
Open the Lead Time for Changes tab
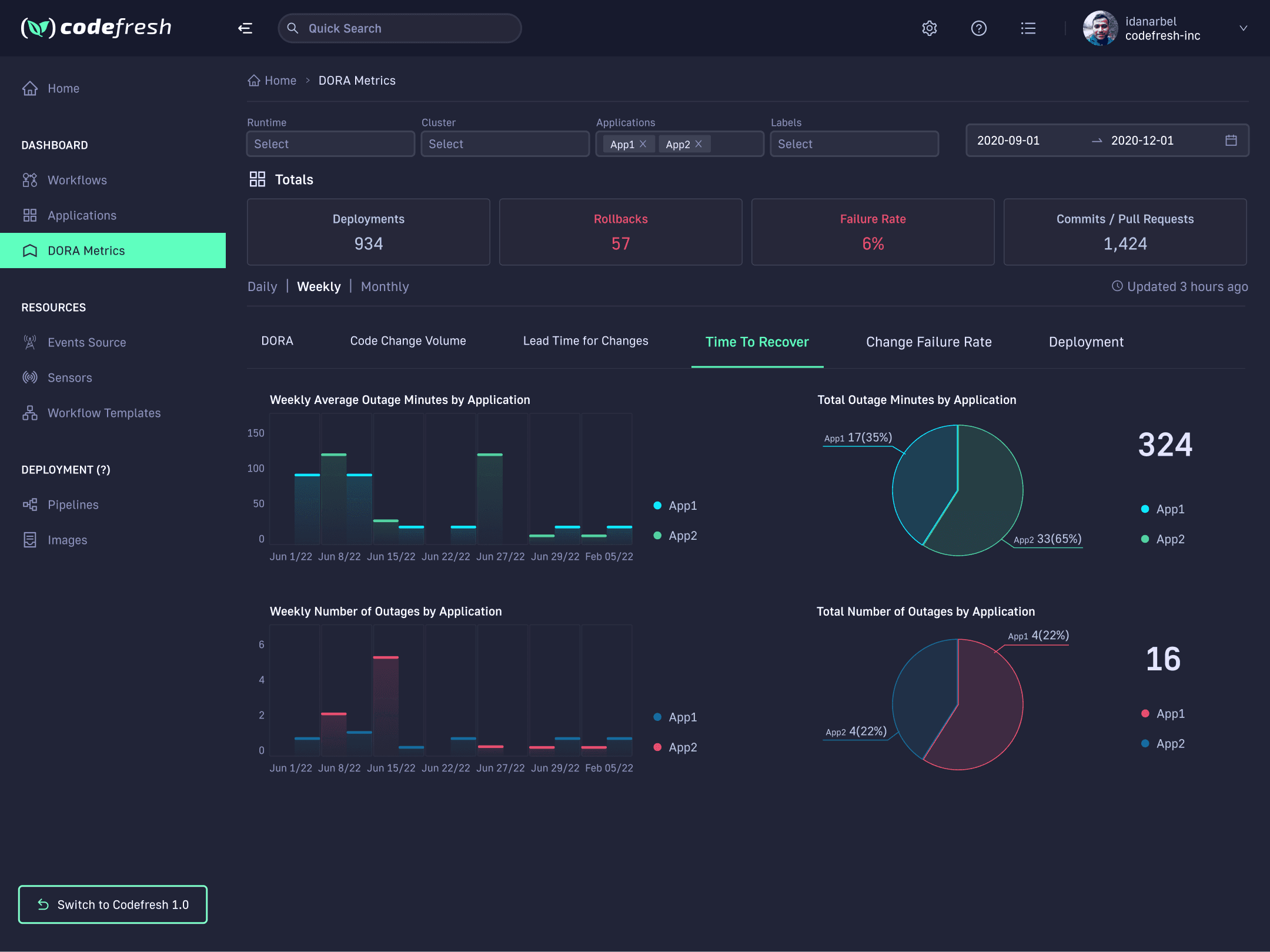[585, 341]
